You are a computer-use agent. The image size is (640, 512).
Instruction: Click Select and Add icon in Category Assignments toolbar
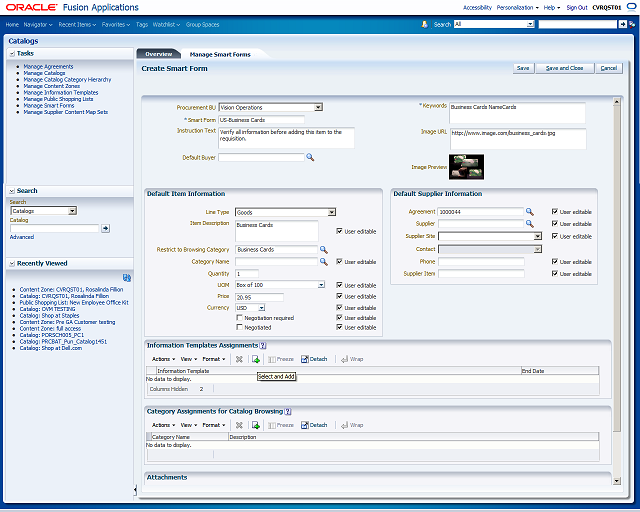coord(256,425)
